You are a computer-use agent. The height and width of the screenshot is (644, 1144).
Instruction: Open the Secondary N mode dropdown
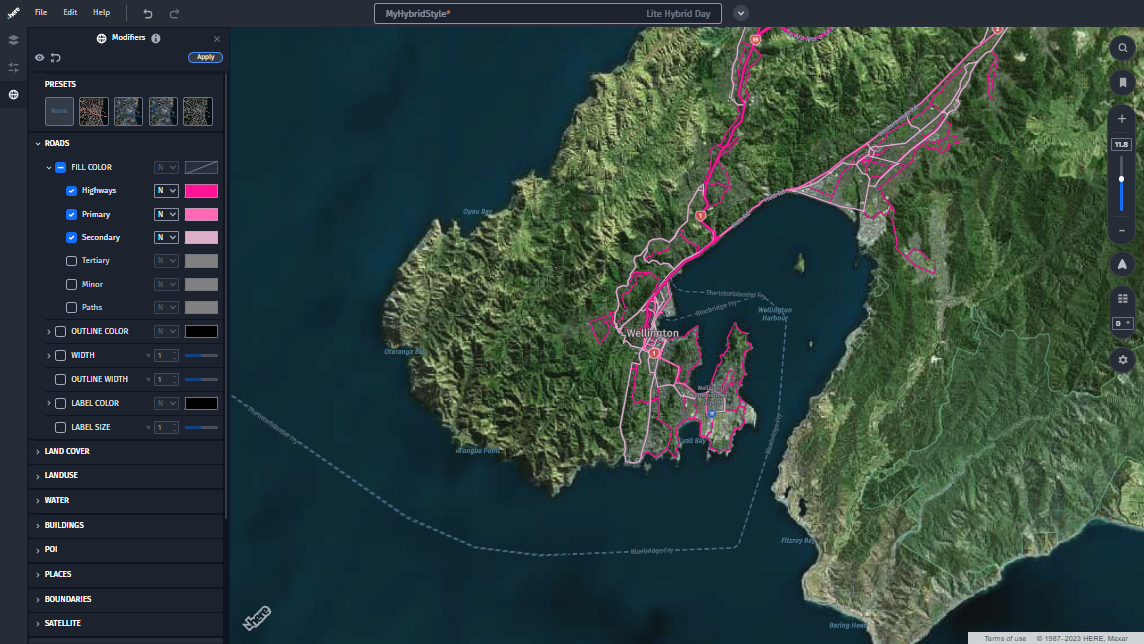[x=166, y=238]
